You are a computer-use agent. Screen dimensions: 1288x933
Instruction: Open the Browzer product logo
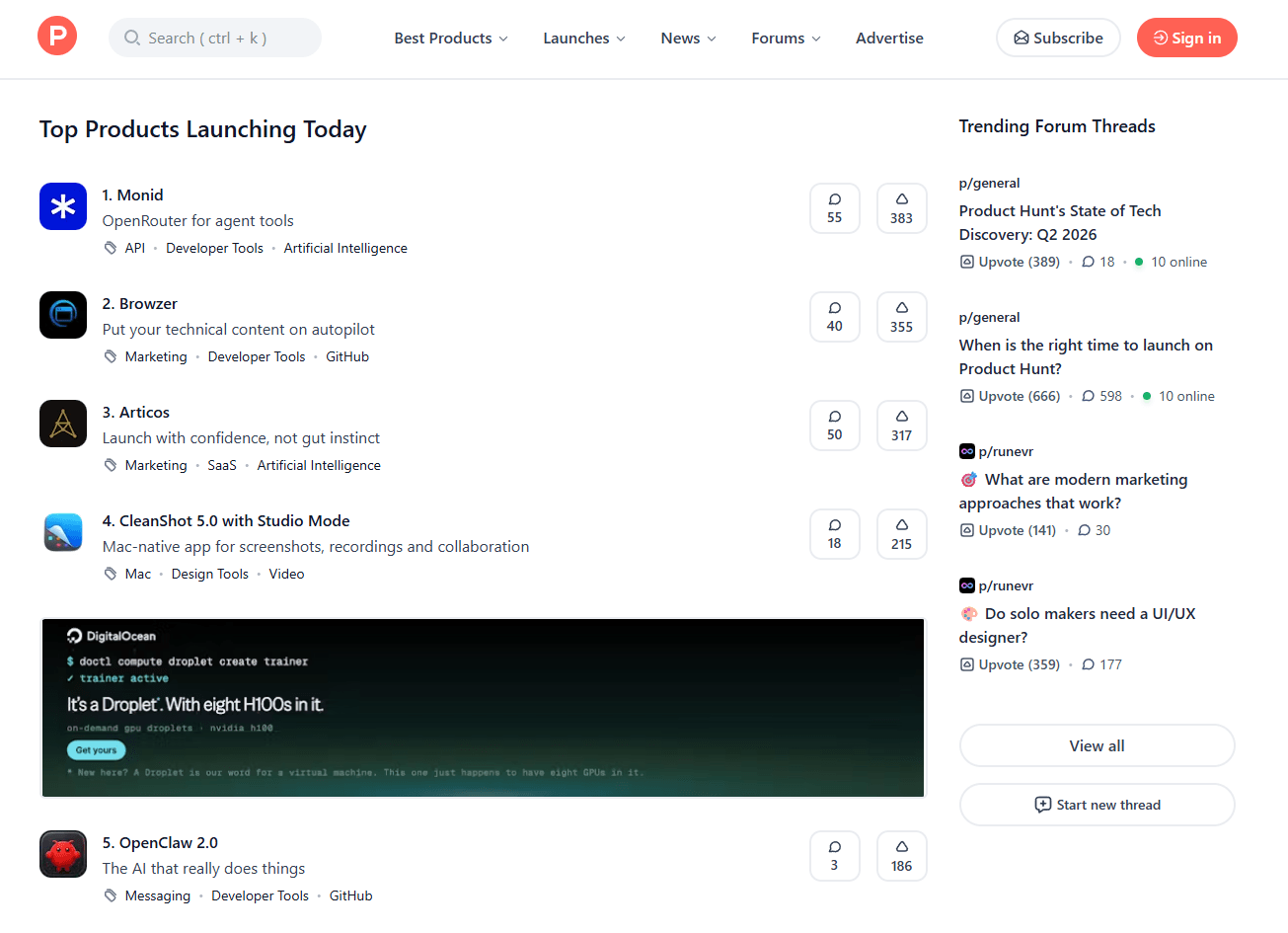point(63,315)
